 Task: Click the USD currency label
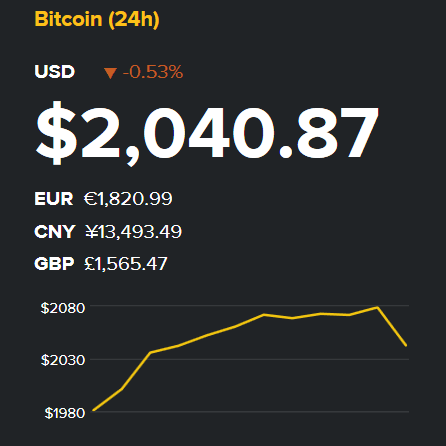tap(55, 72)
